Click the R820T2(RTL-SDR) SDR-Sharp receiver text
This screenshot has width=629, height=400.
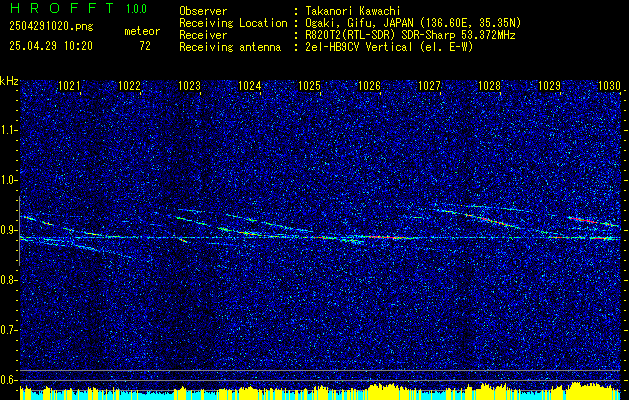click(x=410, y=35)
